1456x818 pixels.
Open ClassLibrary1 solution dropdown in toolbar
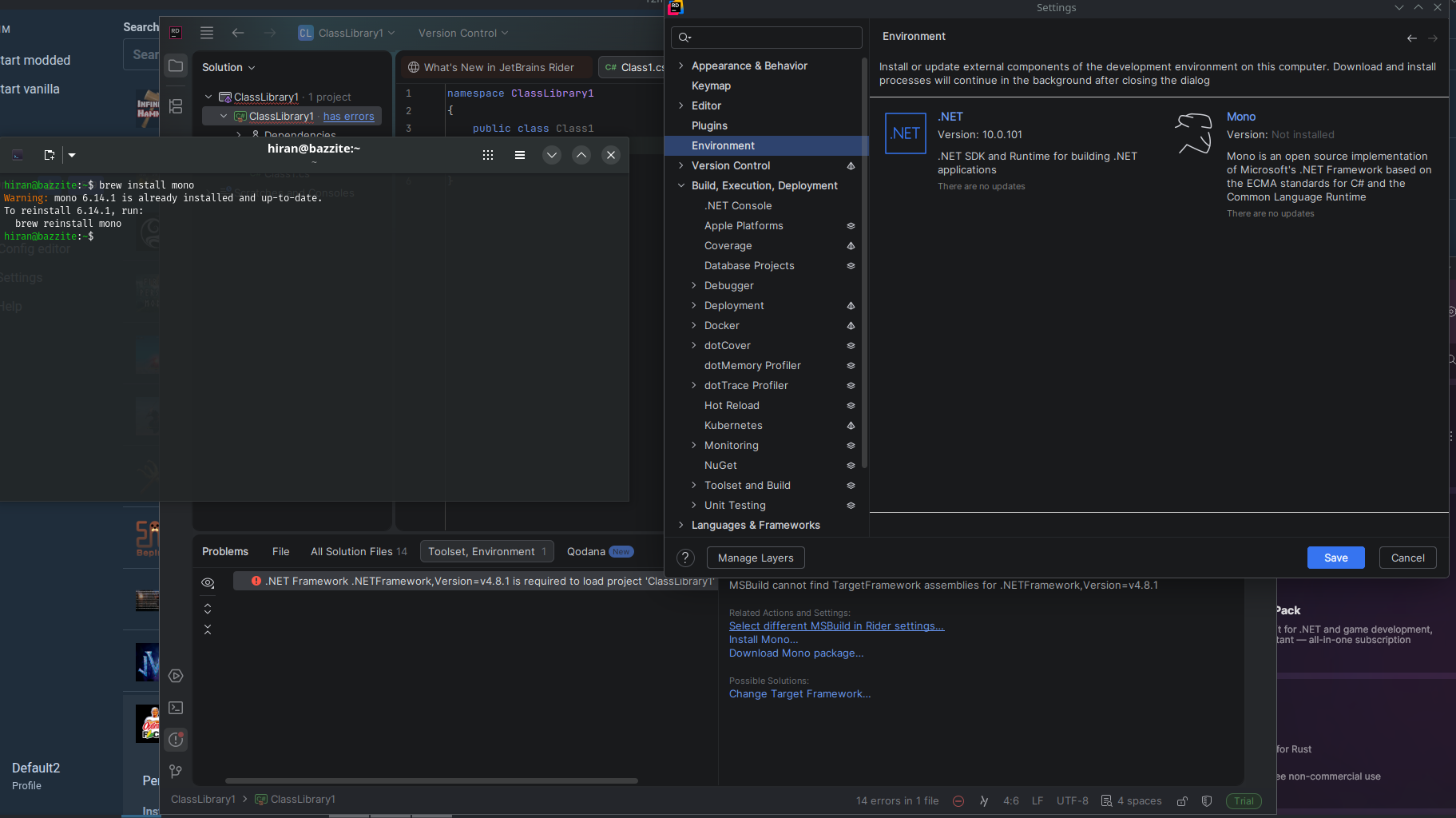[x=347, y=33]
